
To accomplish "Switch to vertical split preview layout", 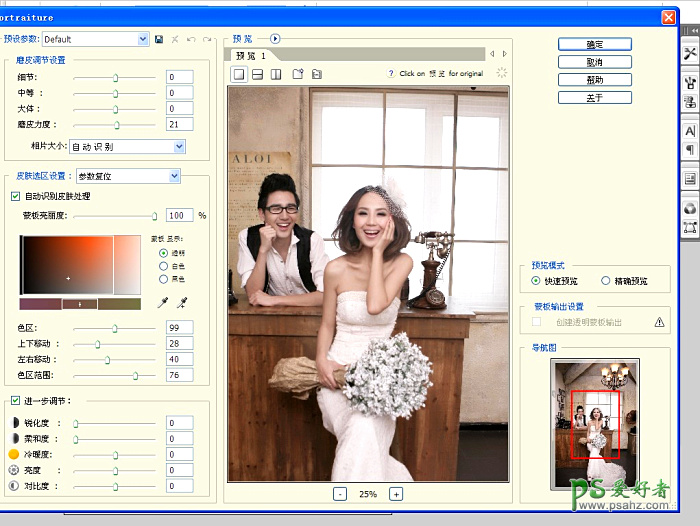I will [x=275, y=74].
